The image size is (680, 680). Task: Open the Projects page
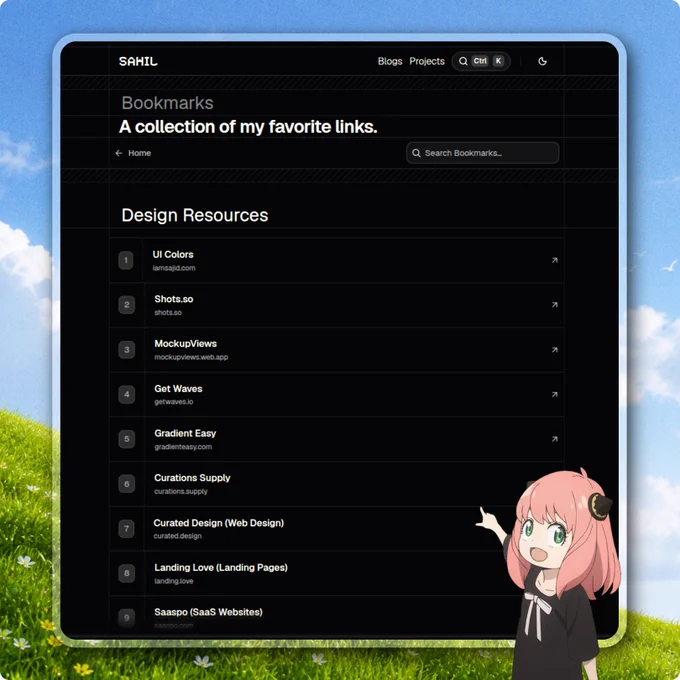tap(427, 61)
